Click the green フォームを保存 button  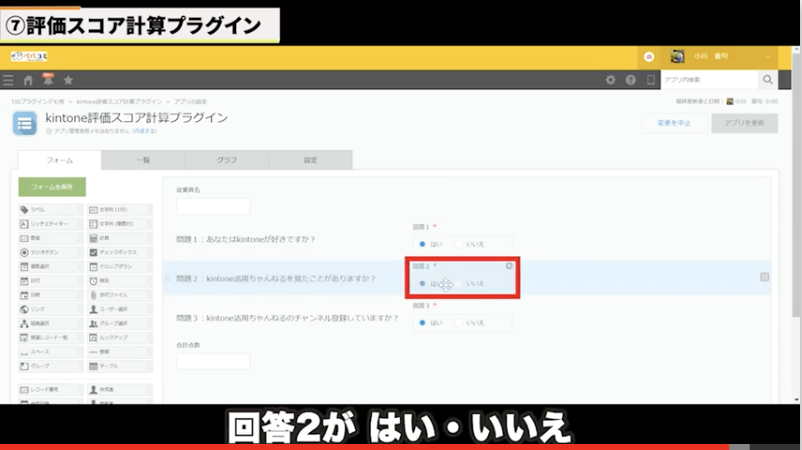pyautogui.click(x=52, y=187)
